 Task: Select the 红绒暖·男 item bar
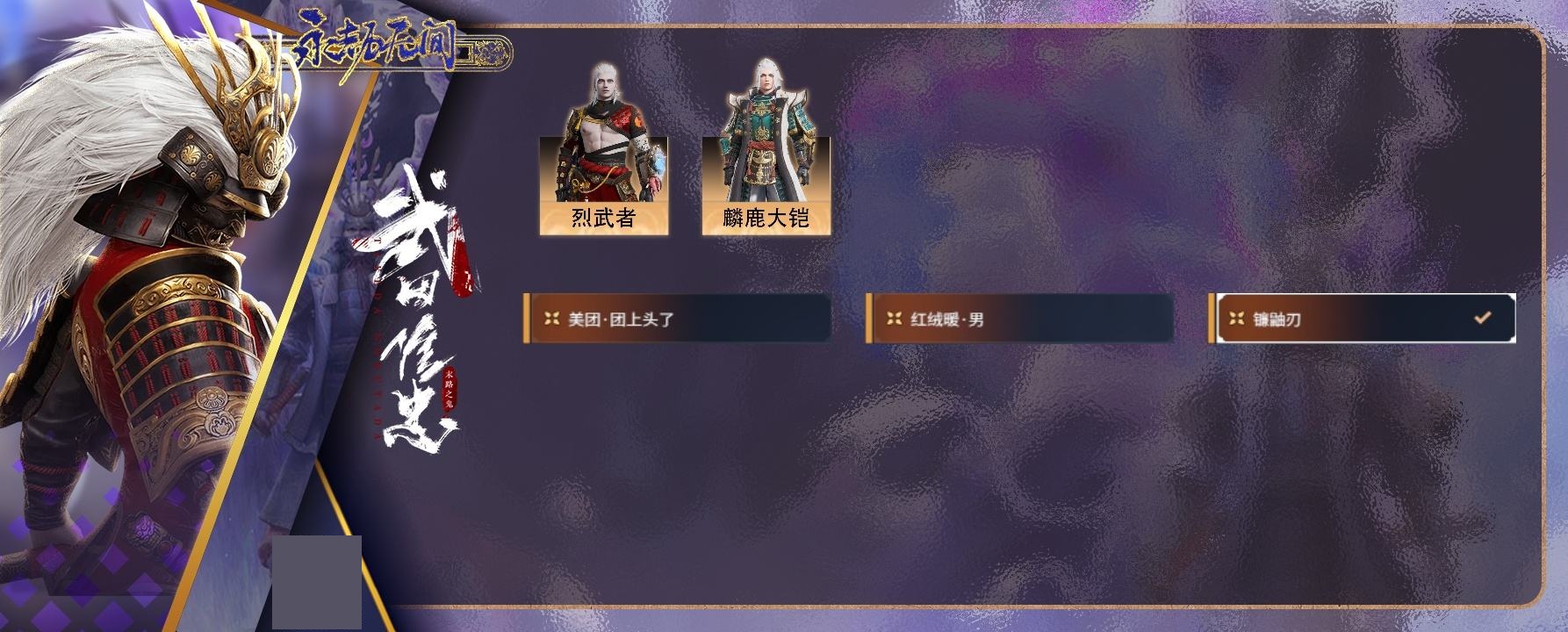point(1019,319)
